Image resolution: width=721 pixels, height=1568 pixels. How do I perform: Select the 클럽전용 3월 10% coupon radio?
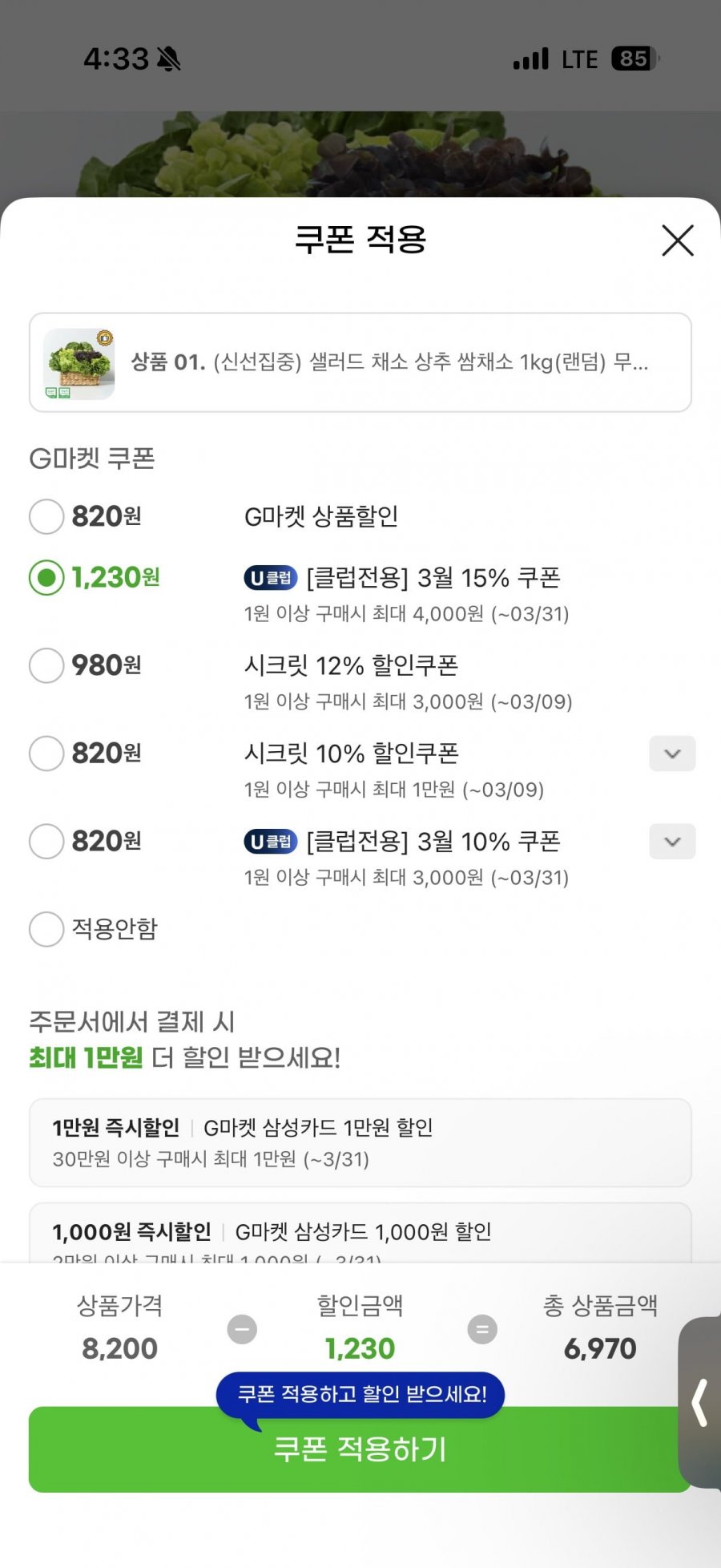coord(46,842)
